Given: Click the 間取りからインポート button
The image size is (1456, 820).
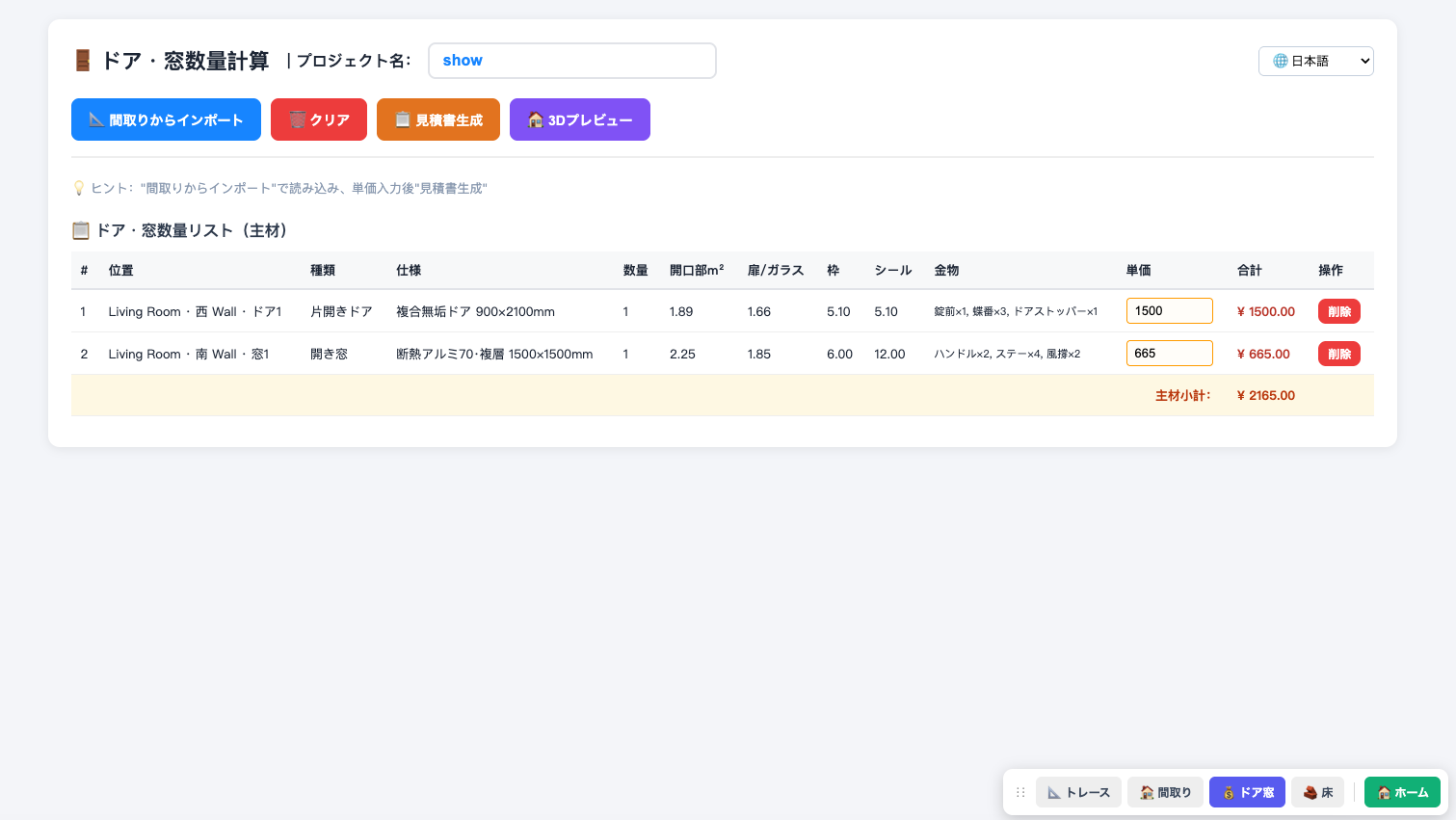Looking at the screenshot, I should (x=166, y=119).
